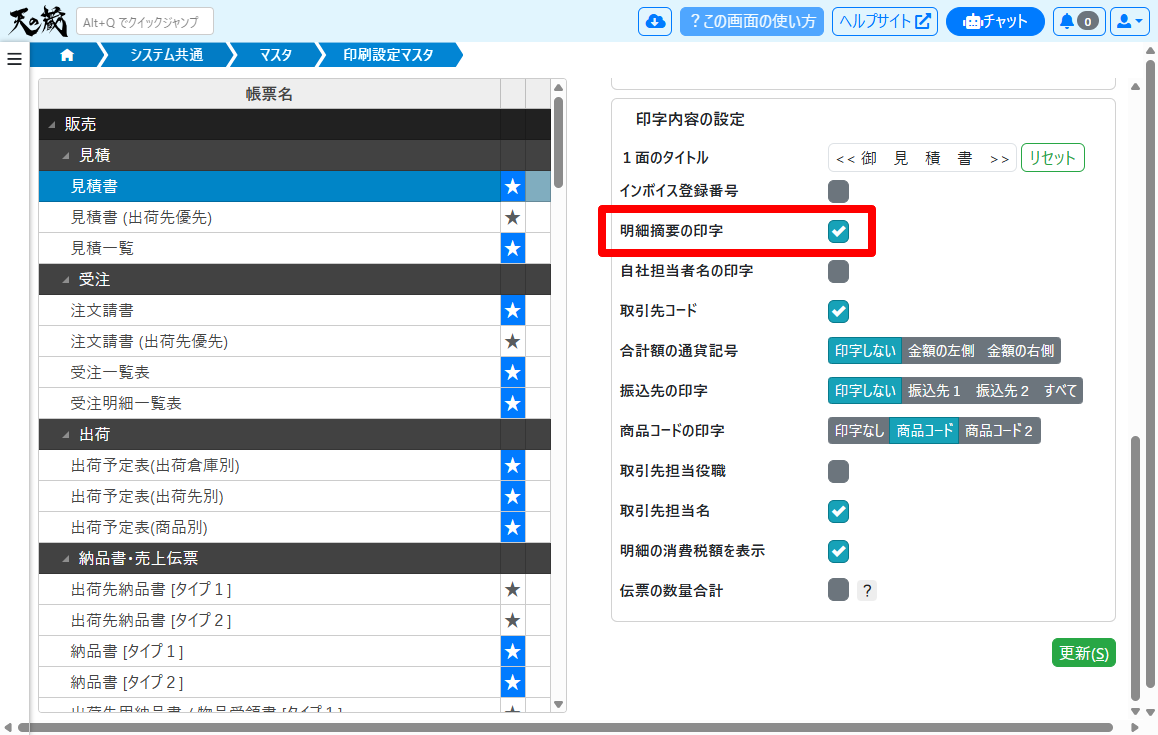Open the システム共通 breadcrumb
The height and width of the screenshot is (735, 1158).
pos(166,55)
